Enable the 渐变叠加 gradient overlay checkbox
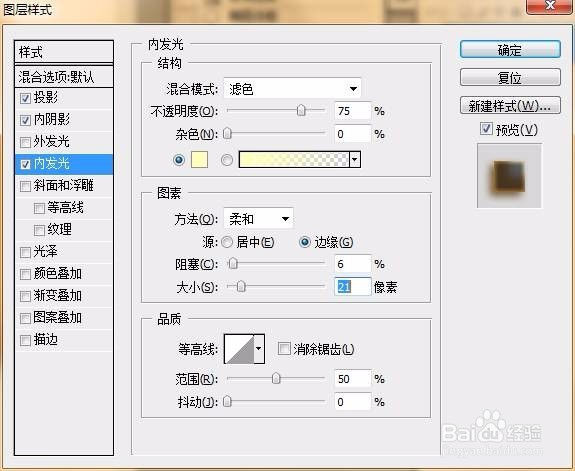The image size is (575, 471). (x=25, y=296)
